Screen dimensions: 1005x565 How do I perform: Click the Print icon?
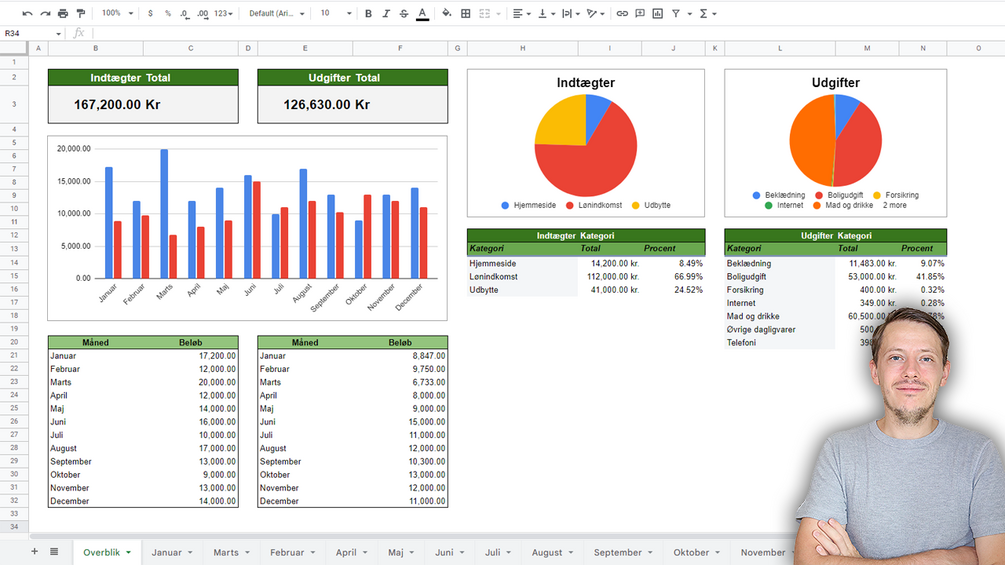click(x=63, y=13)
